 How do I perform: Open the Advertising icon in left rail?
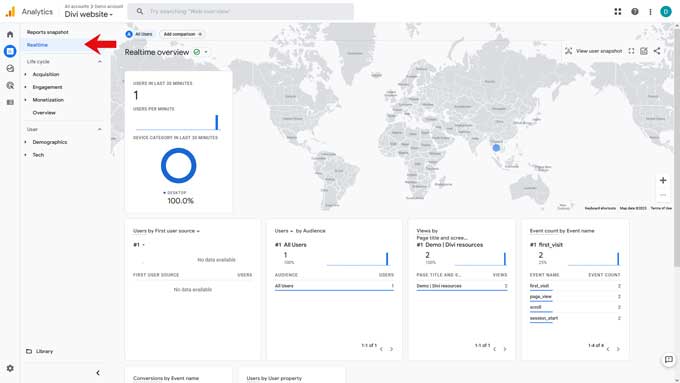point(10,85)
